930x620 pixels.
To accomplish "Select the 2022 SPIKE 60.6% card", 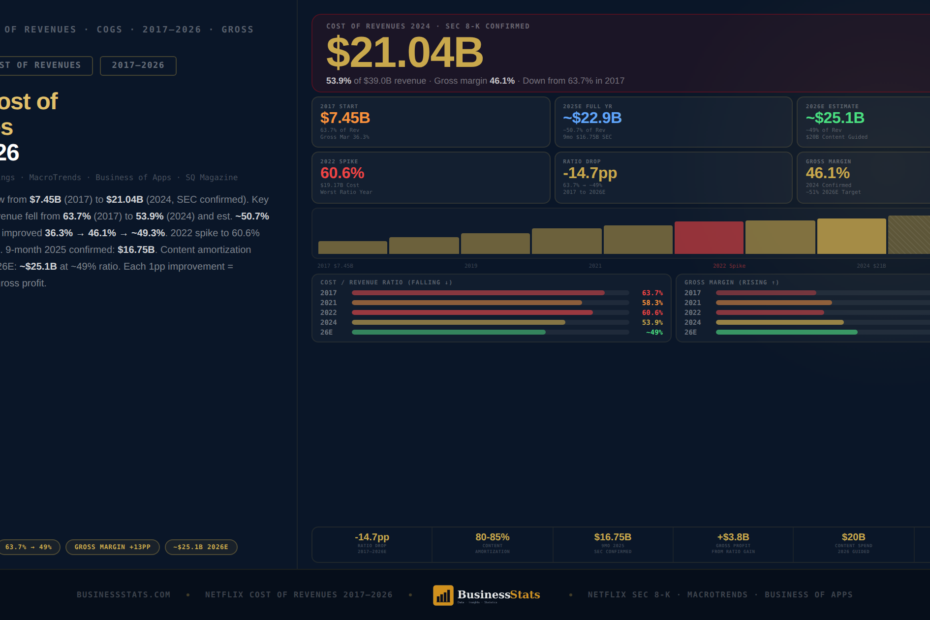I will 431,177.
